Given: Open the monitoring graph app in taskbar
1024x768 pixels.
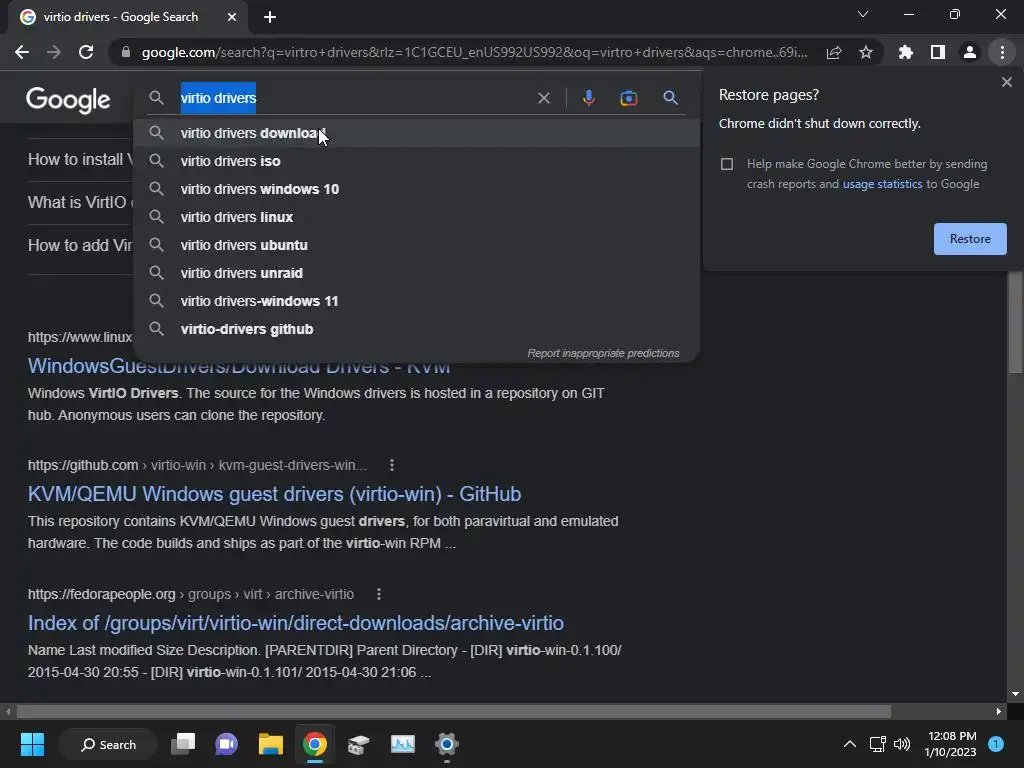Looking at the screenshot, I should pos(402,744).
